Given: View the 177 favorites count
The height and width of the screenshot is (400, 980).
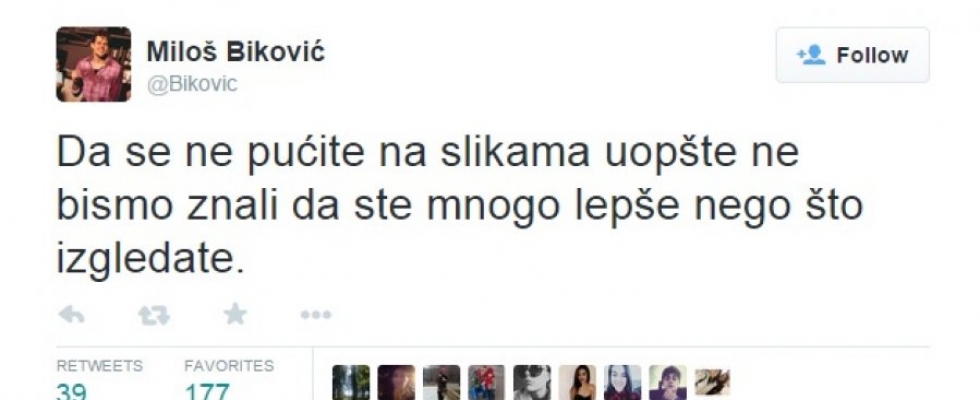Looking at the screenshot, I should tap(207, 392).
